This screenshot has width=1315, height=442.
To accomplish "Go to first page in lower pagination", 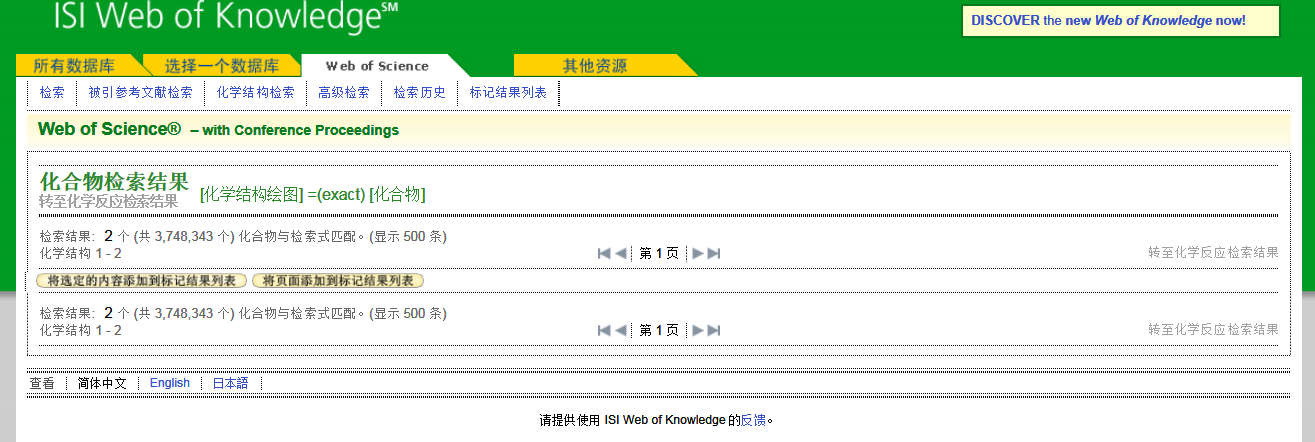I will [604, 330].
